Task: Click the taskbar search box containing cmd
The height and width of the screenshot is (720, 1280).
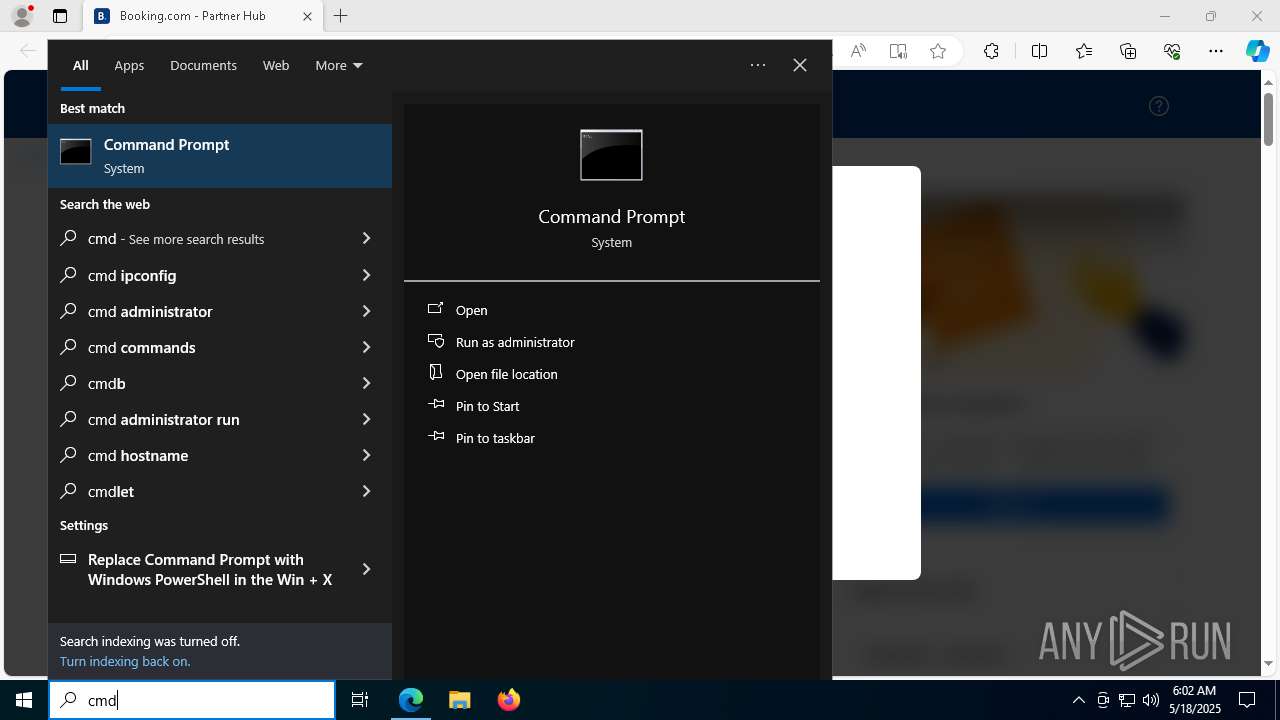Action: [x=192, y=700]
